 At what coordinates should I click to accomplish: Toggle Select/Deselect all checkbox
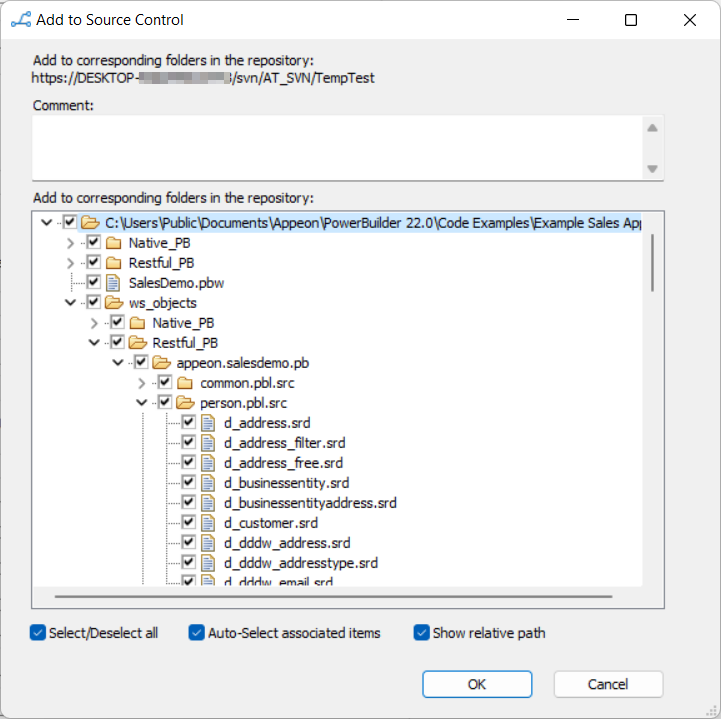(x=38, y=633)
